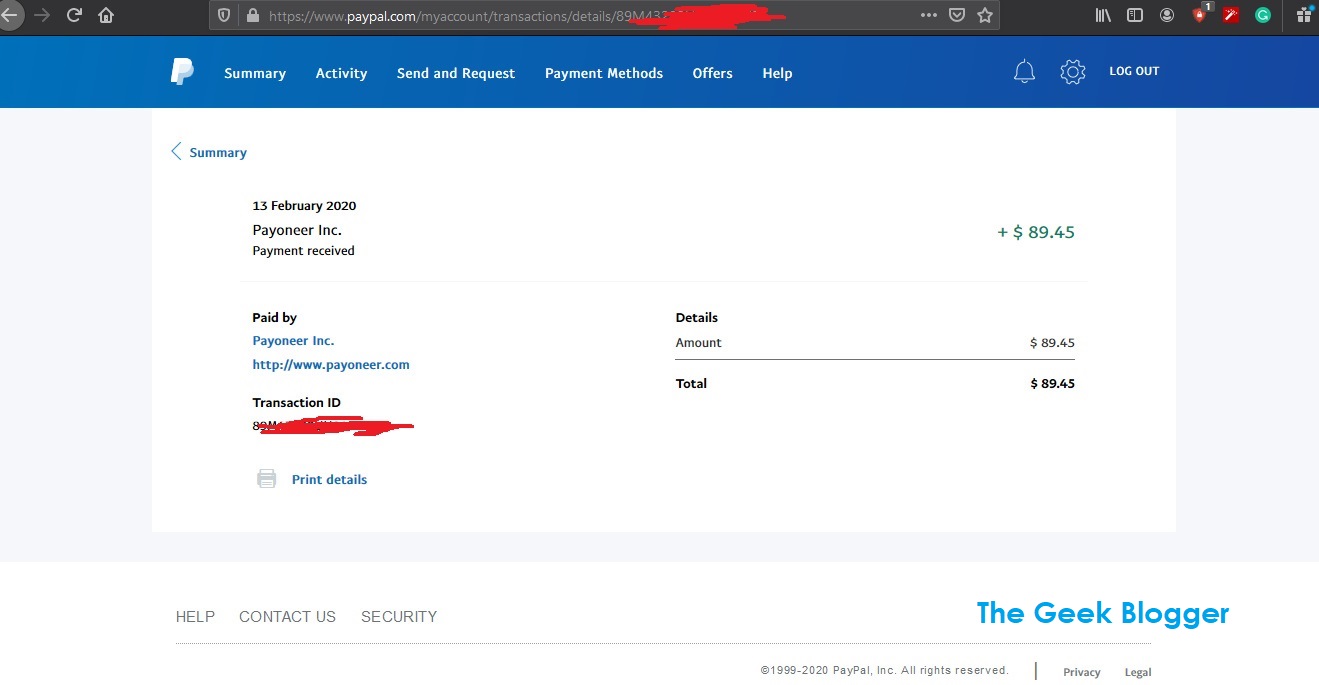
Task: Open footer Privacy link
Action: [1082, 672]
